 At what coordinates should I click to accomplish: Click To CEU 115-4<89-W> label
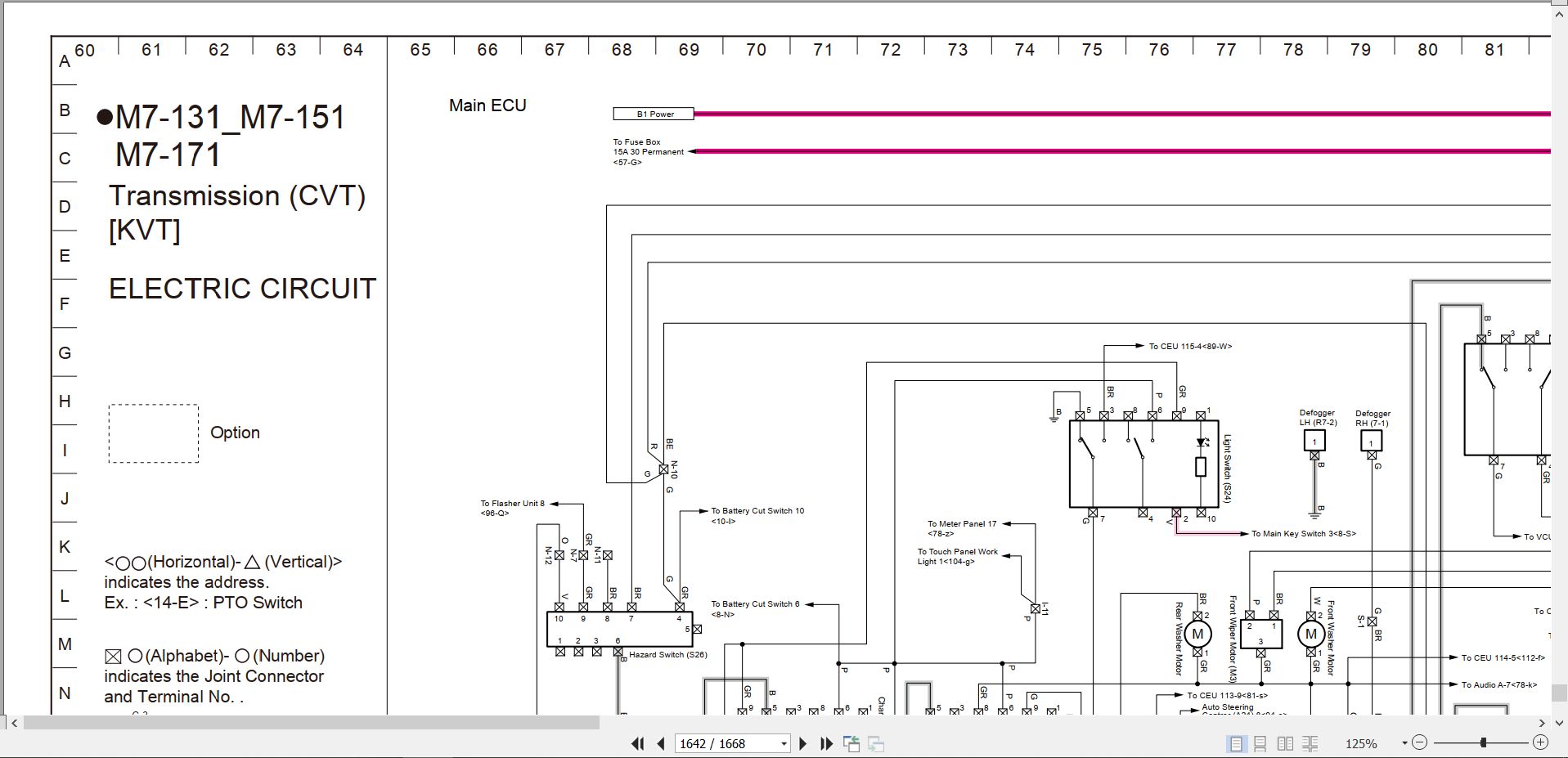(x=1190, y=347)
